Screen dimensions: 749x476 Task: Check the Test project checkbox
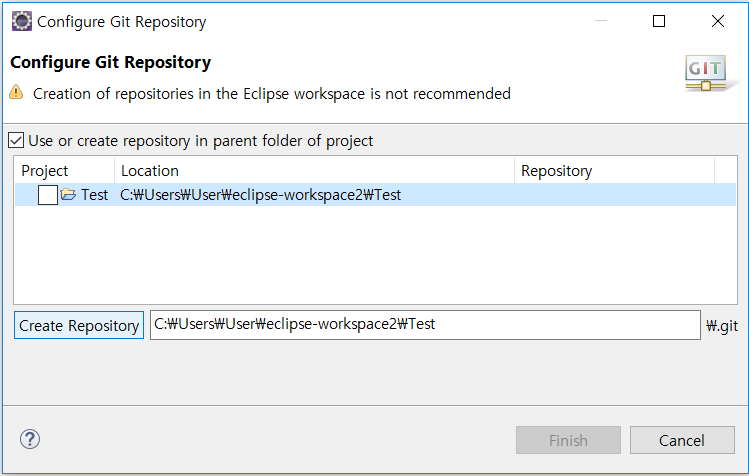click(48, 195)
